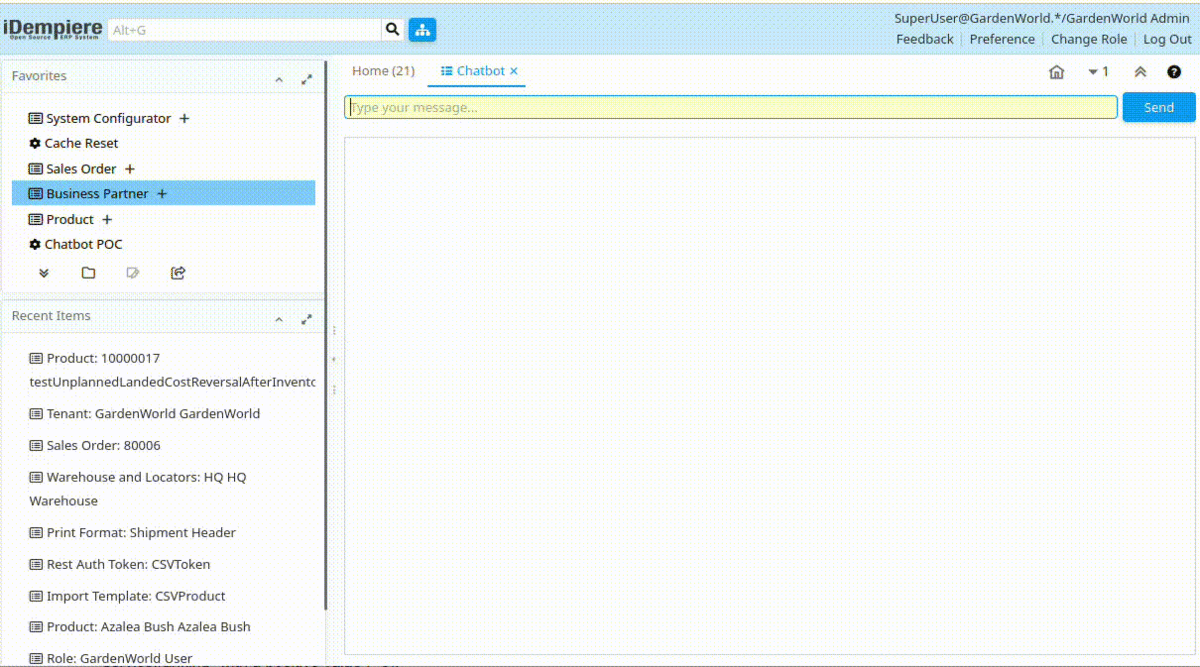1200x667 pixels.
Task: Expand all favorites with double chevron
Action: click(44, 273)
